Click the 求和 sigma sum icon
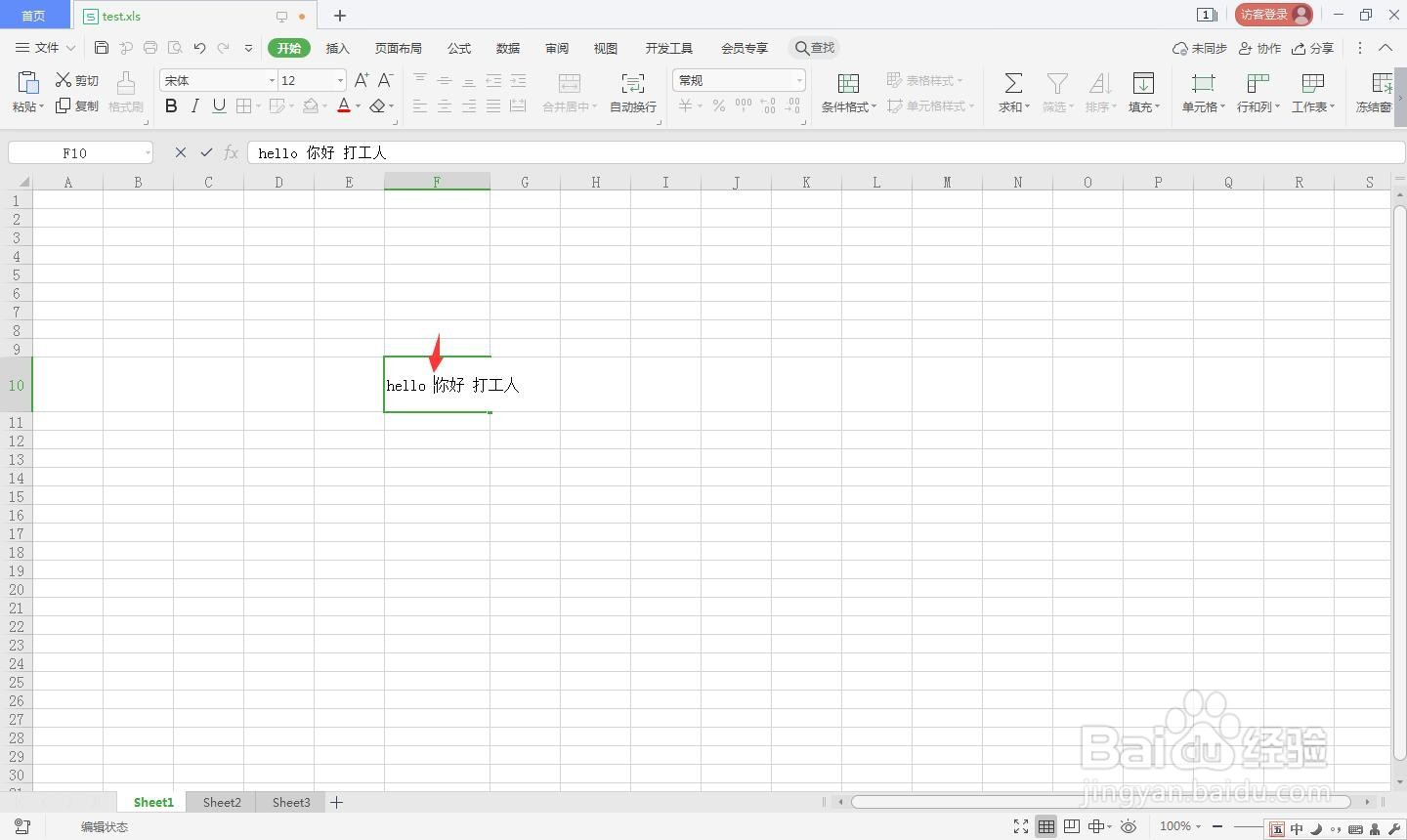Screen dimensions: 1407x840 pos(1013,83)
